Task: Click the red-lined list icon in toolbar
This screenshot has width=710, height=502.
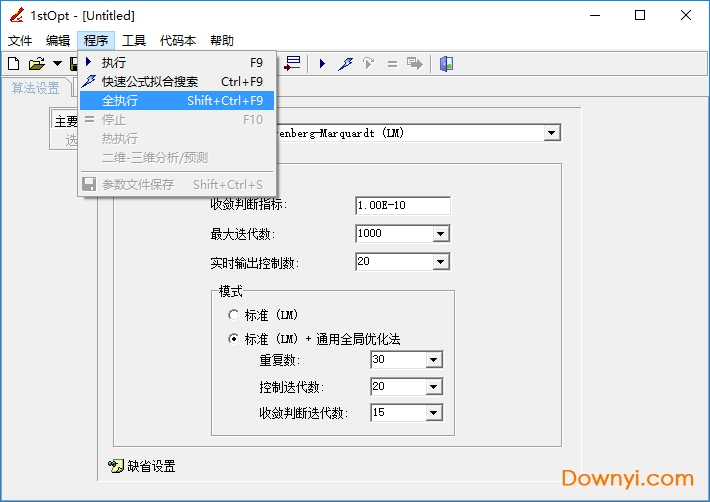Action: [292, 63]
